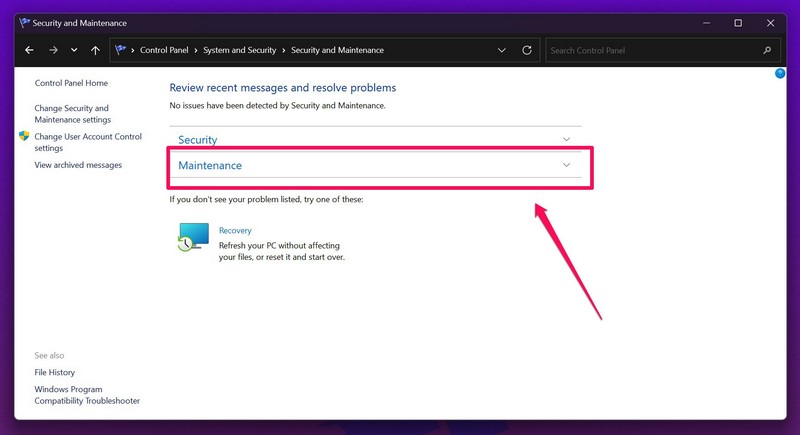Go up one level with Up arrow
Image resolution: width=800 pixels, height=435 pixels.
click(95, 50)
